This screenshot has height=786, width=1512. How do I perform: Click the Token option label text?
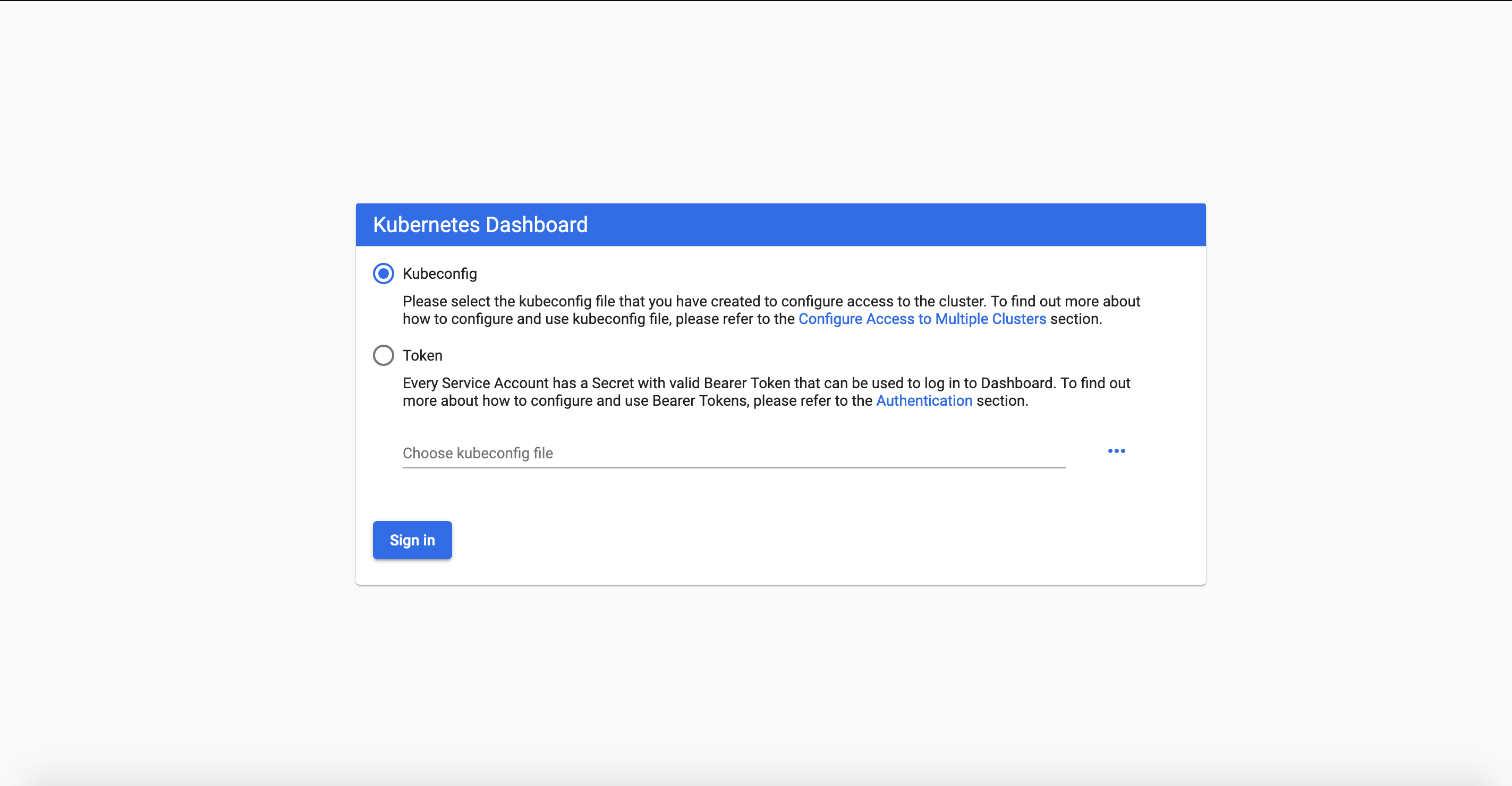[422, 355]
